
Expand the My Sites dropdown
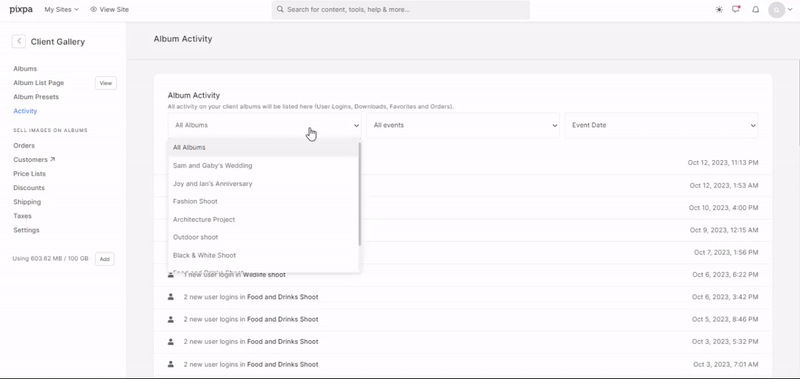61,9
